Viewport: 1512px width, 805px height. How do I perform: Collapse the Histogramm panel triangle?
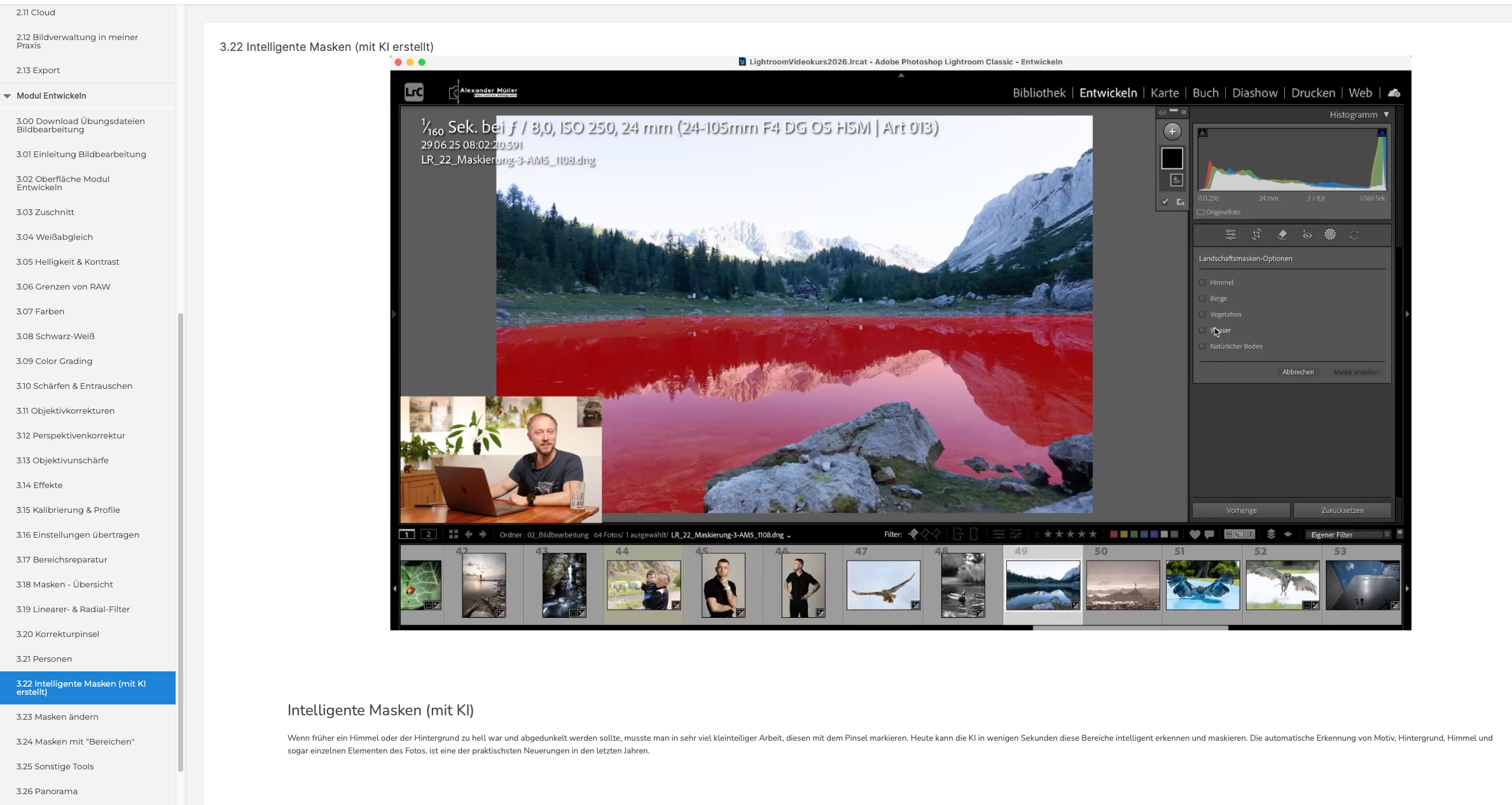click(1387, 115)
